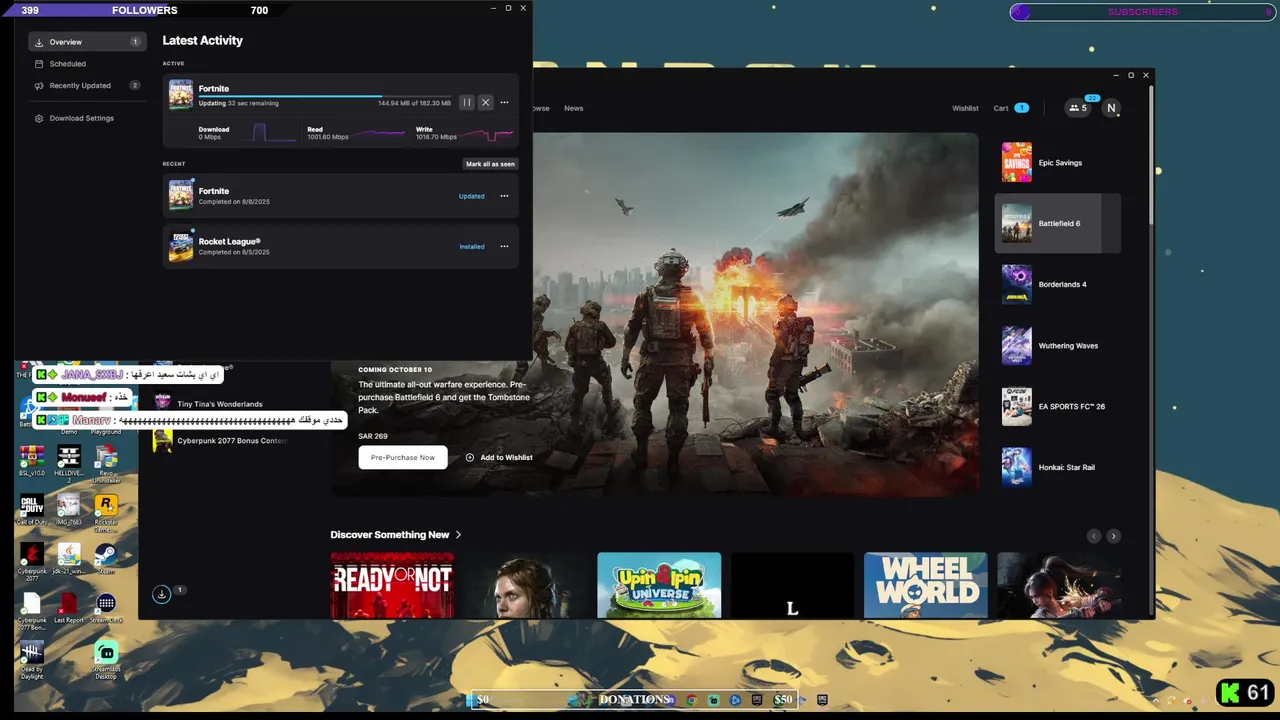Open options menu for recent Fortnite entry
This screenshot has height=720, width=1280.
click(504, 196)
